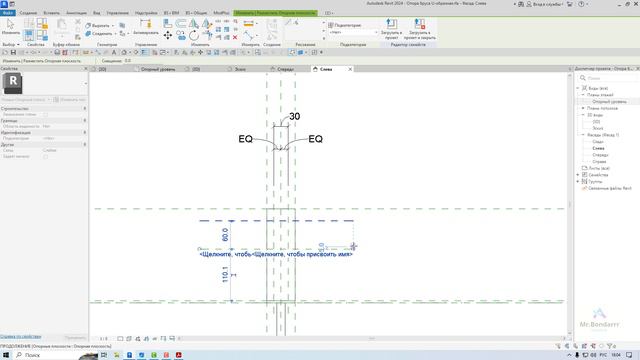Click the Print icon in quick access toolbar
This screenshot has height=360, width=640.
pyautogui.click(x=57, y=52)
